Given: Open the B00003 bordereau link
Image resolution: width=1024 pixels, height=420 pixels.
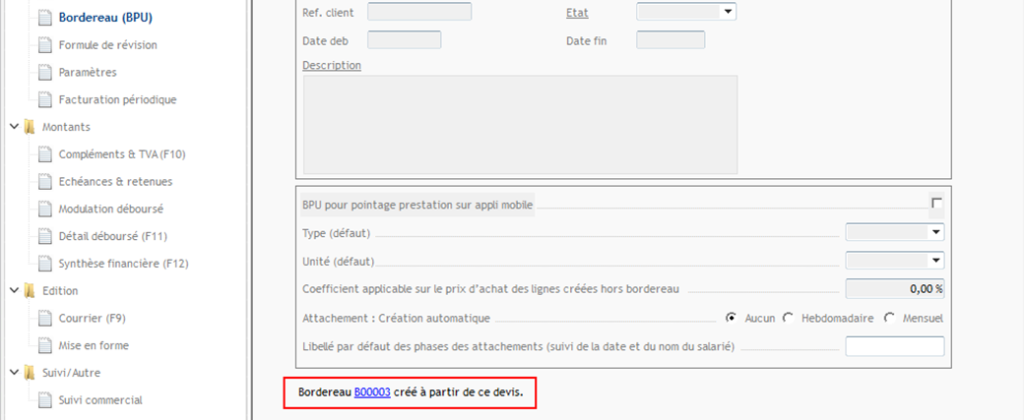Looking at the screenshot, I should click(372, 393).
